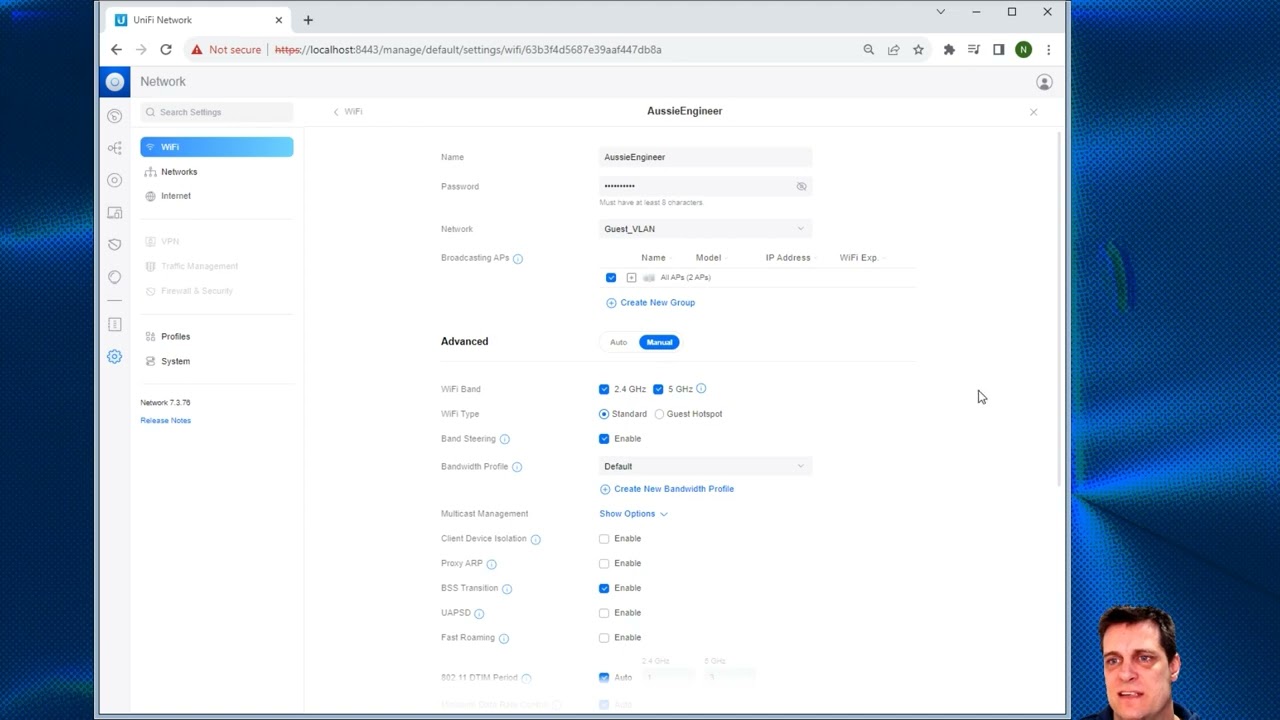Click the browser address bar URL

pyautogui.click(x=468, y=49)
